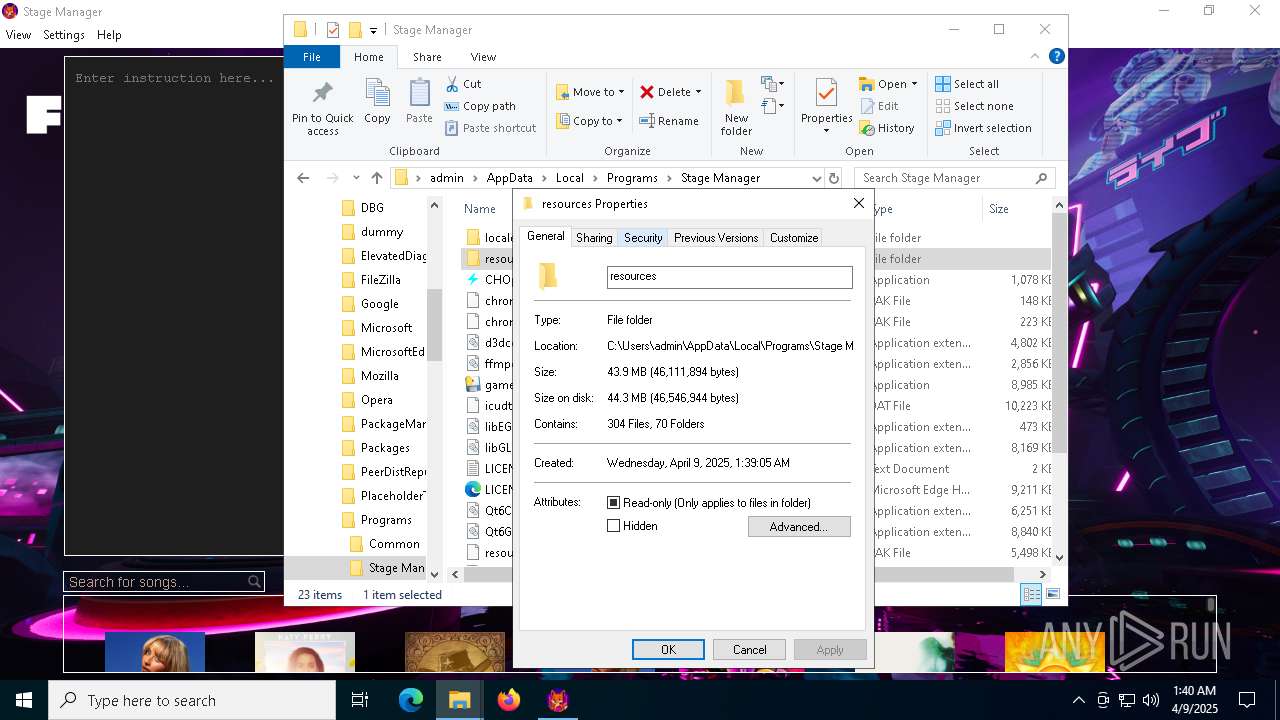
Task: Click the Advanced... button
Action: tap(799, 527)
